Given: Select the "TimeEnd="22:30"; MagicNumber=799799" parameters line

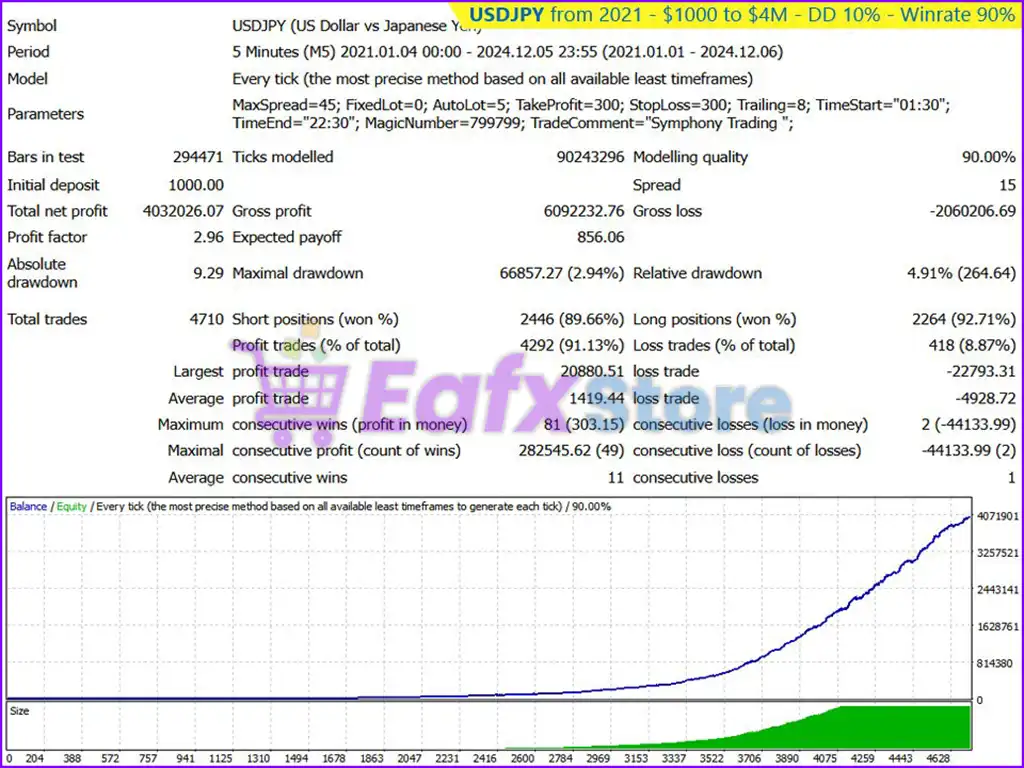Looking at the screenshot, I should 513,123.
